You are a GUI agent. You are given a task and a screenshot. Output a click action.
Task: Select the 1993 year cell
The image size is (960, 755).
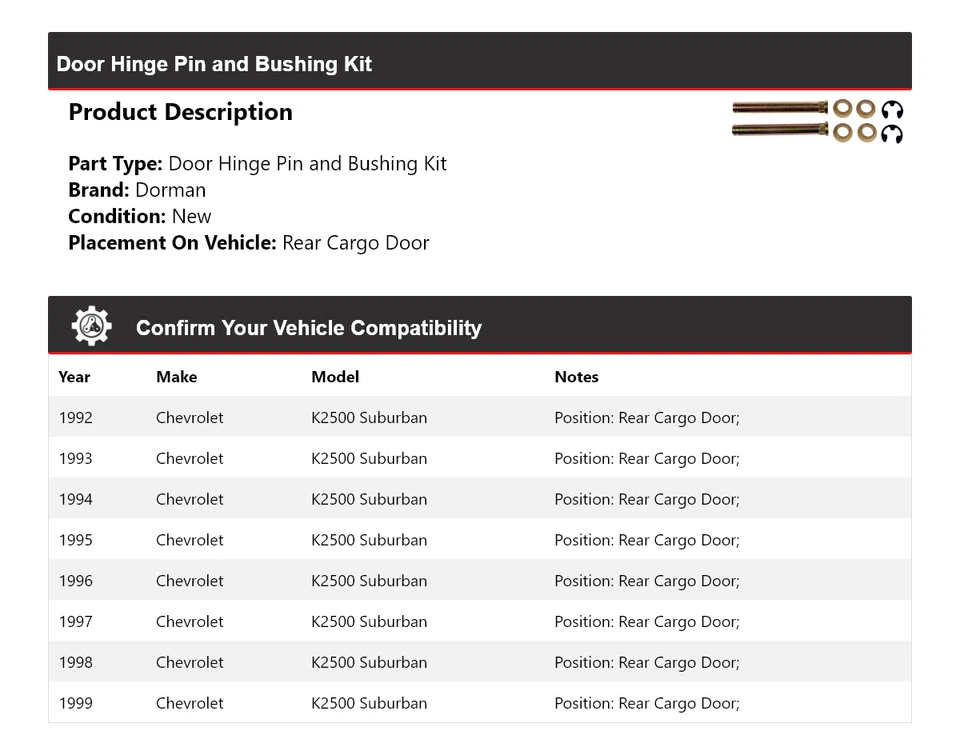click(x=75, y=459)
